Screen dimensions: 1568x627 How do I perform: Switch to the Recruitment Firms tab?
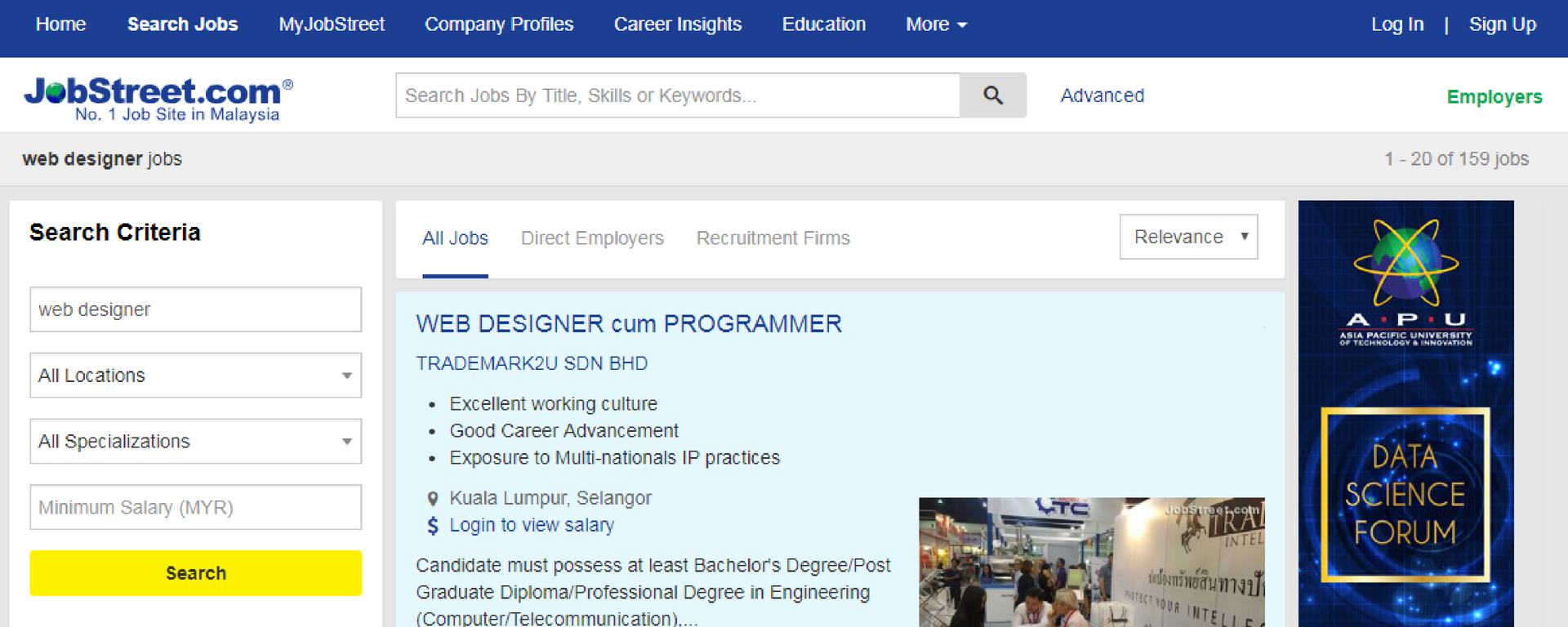tap(773, 238)
